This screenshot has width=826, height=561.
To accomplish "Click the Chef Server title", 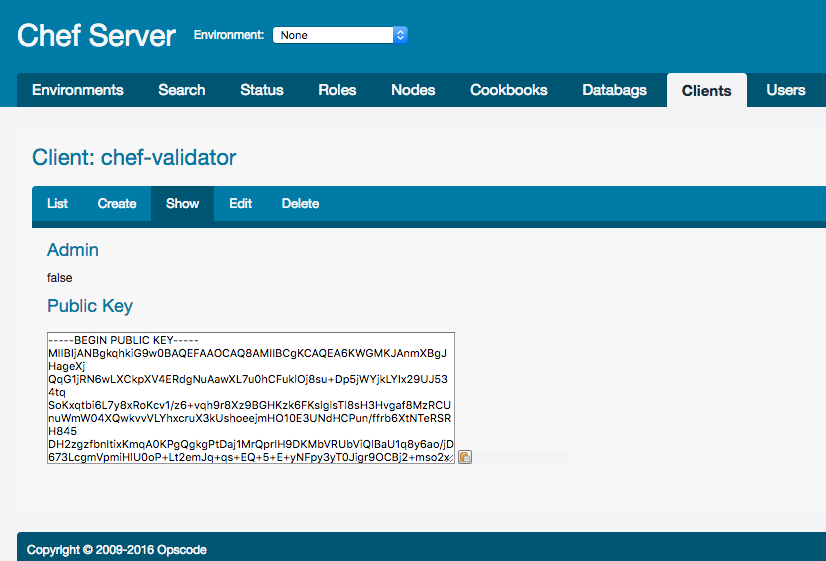I will (x=96, y=35).
